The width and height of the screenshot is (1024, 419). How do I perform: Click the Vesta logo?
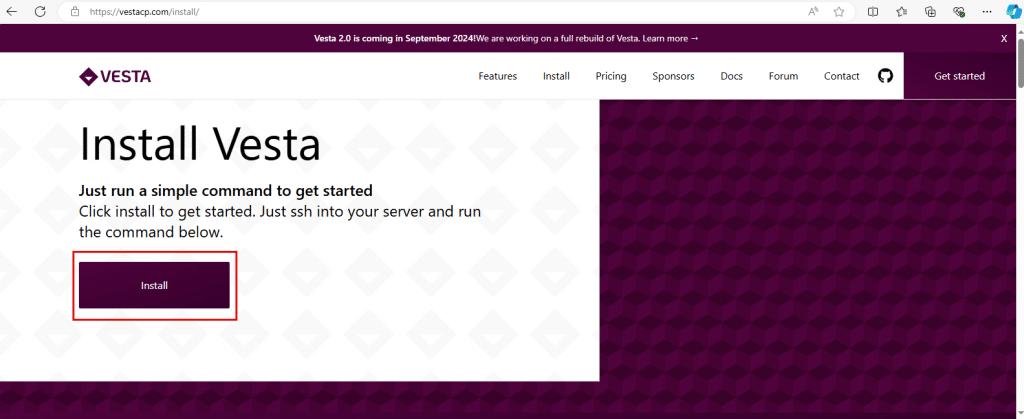click(115, 77)
